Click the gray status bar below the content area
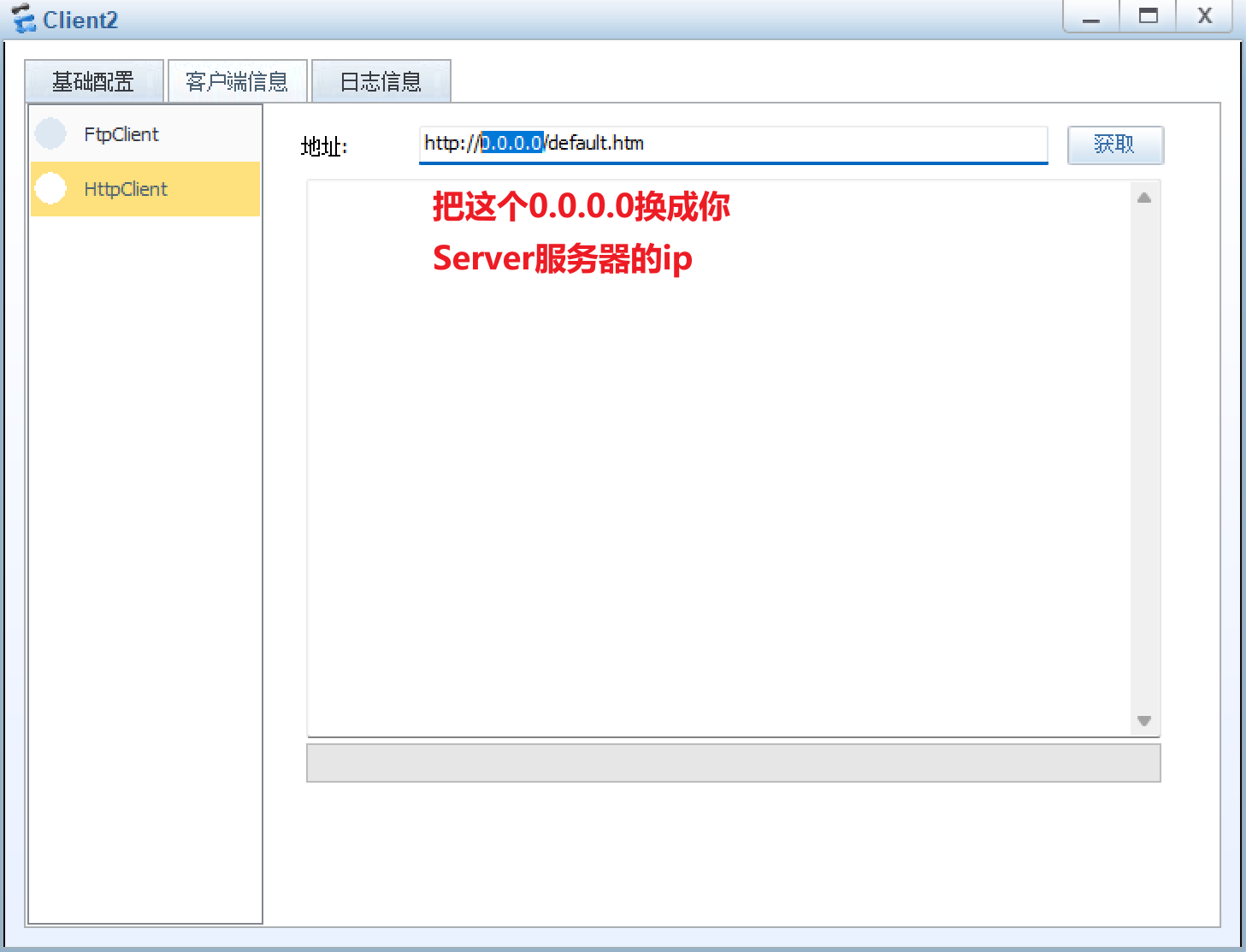Screen dimensions: 1246x952 click(x=733, y=763)
